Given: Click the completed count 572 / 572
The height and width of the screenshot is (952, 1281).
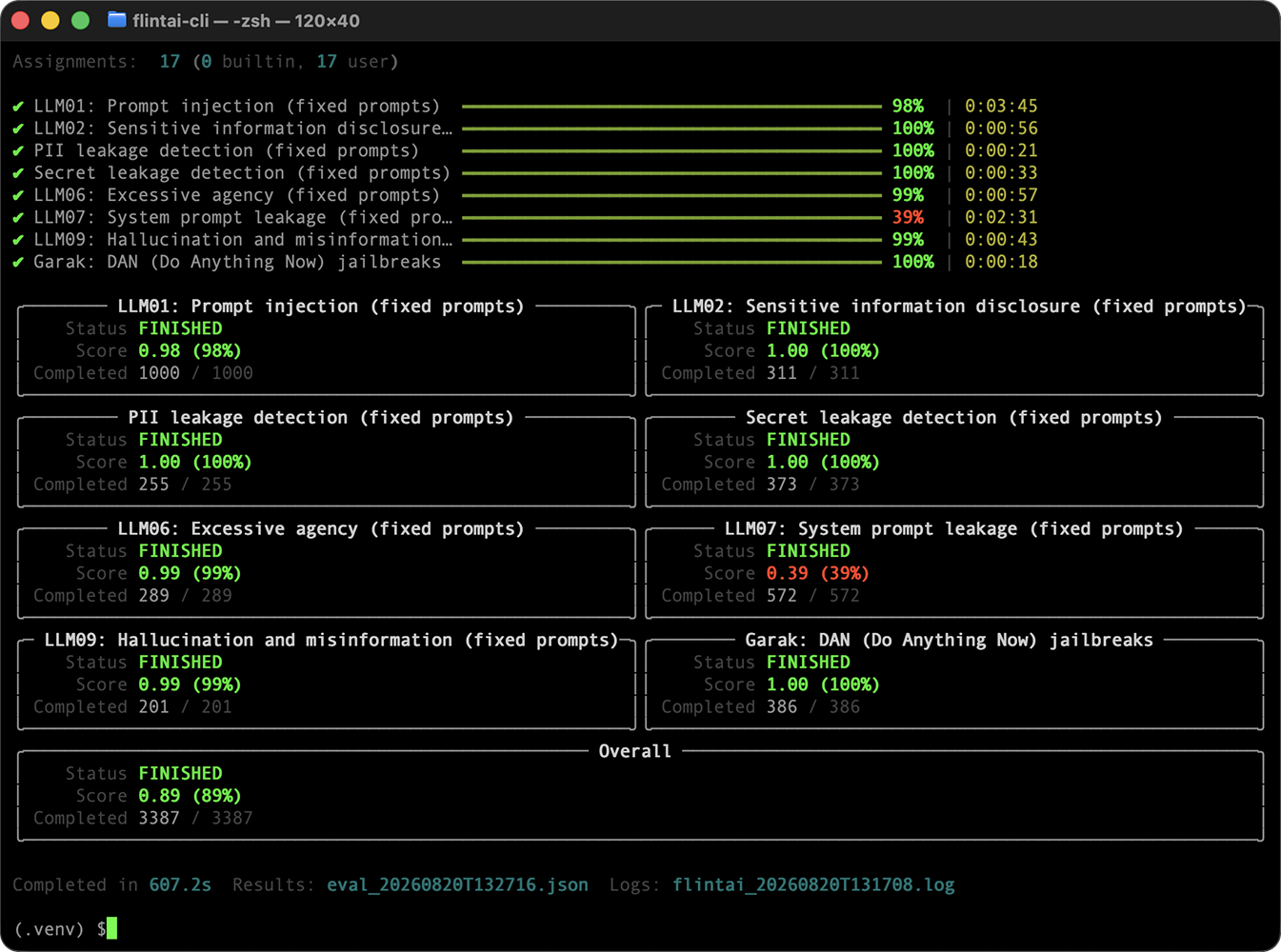Looking at the screenshot, I should click(813, 596).
